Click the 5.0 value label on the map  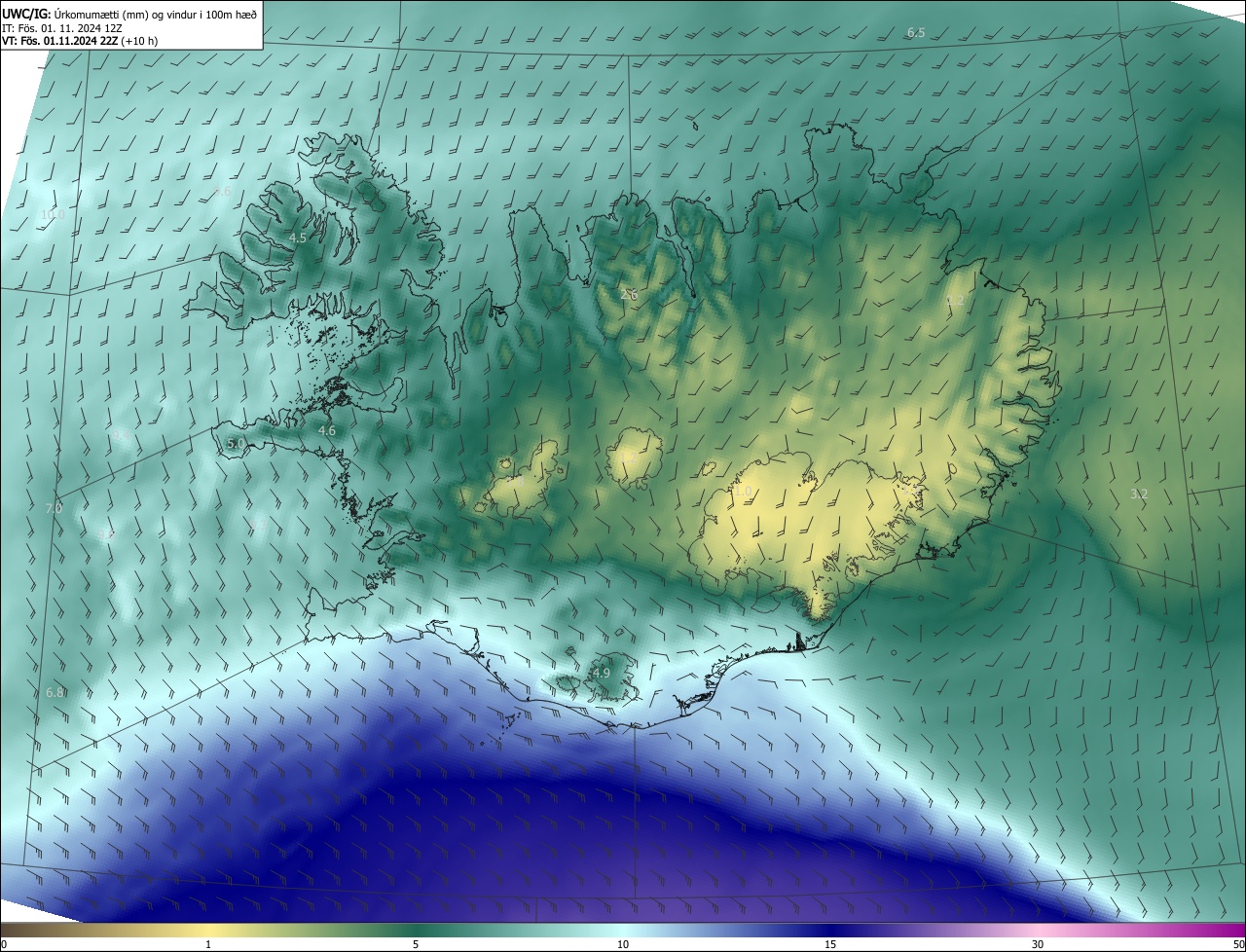pyautogui.click(x=236, y=443)
